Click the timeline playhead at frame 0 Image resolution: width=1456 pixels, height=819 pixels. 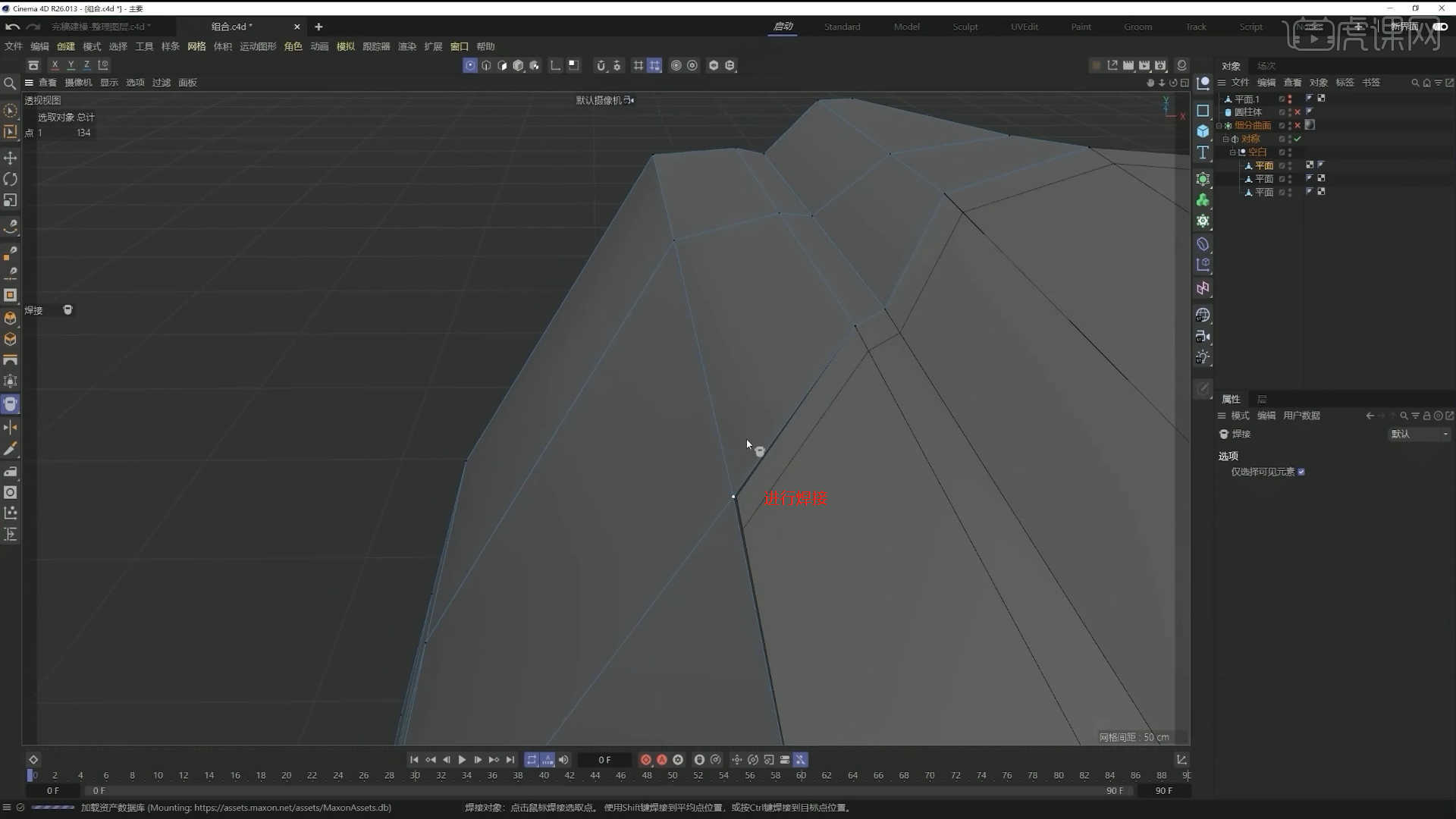click(30, 775)
